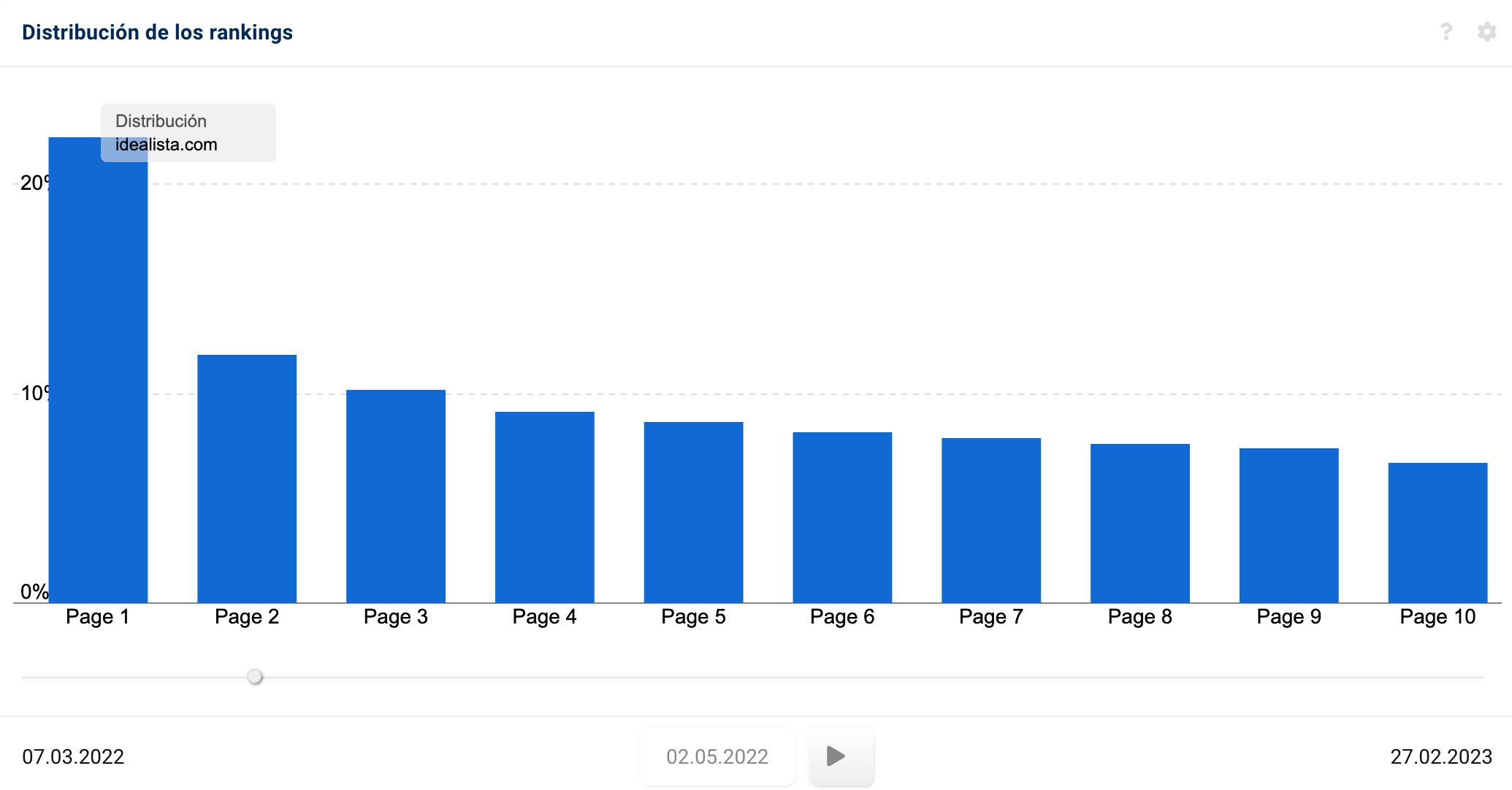Click the Page 10 axis label
The image size is (1512, 790).
point(1437,617)
